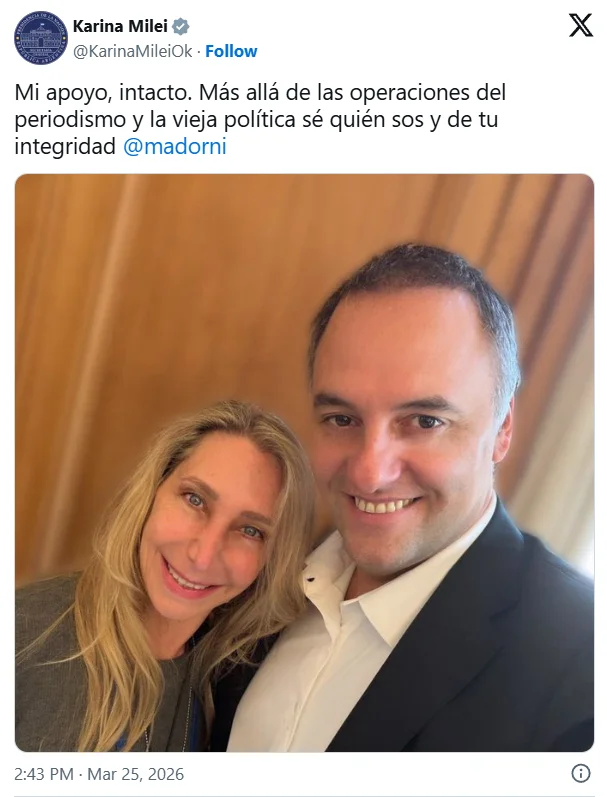
Task: Click the phrase "vieja política" in the tweet
Action: tap(240, 120)
